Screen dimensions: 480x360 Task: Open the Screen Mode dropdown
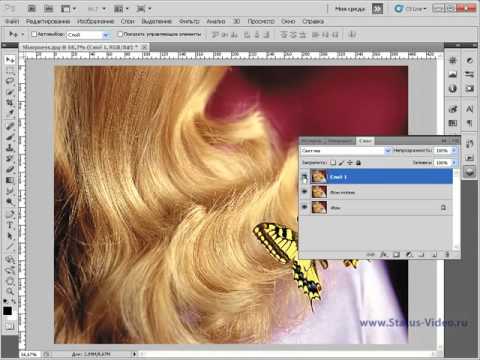(x=144, y=9)
